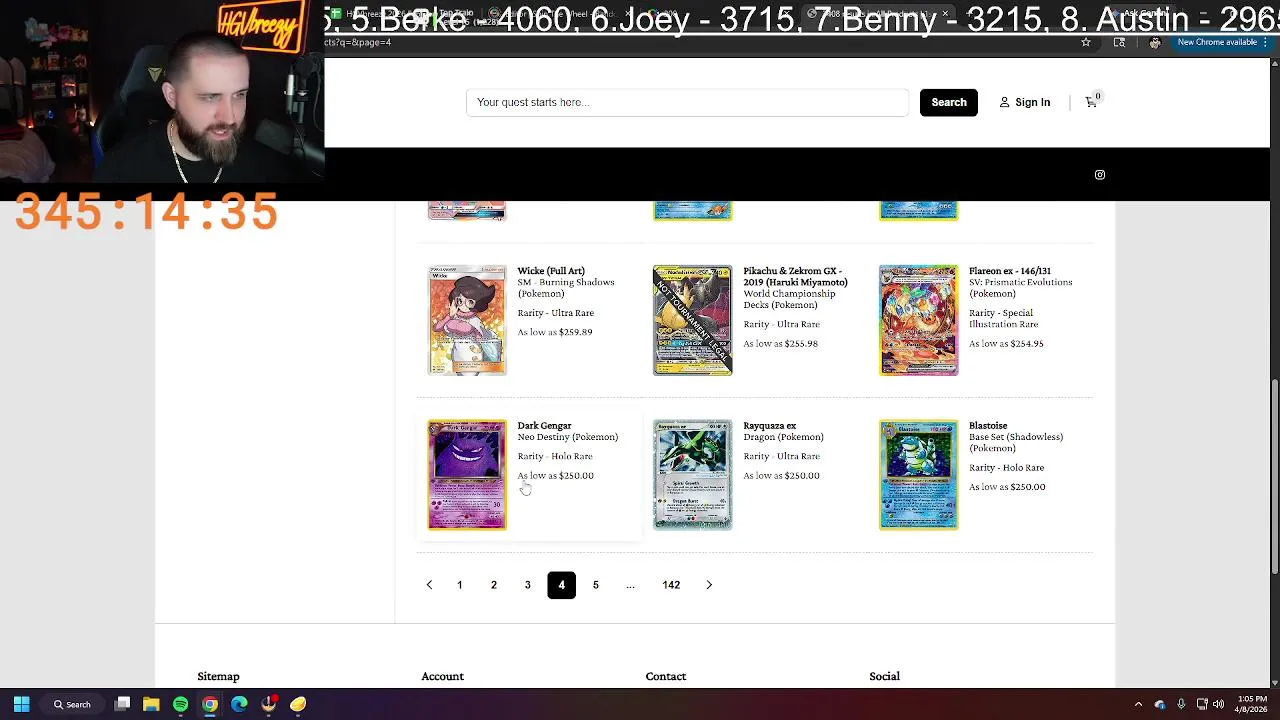Viewport: 1280px width, 720px height.
Task: Select current page 4 in pagination
Action: [561, 585]
